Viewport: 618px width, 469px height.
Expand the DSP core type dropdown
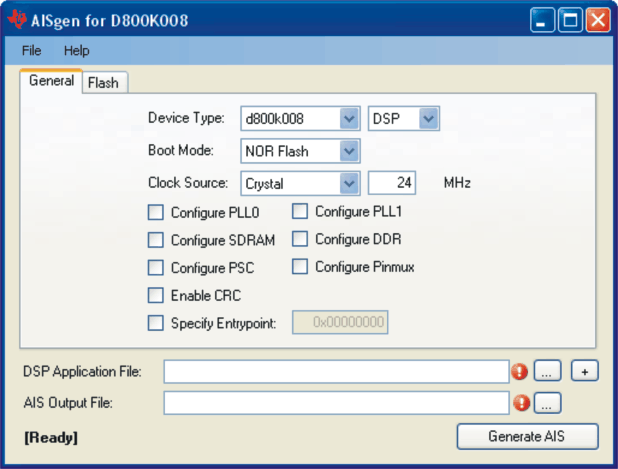[429, 119]
